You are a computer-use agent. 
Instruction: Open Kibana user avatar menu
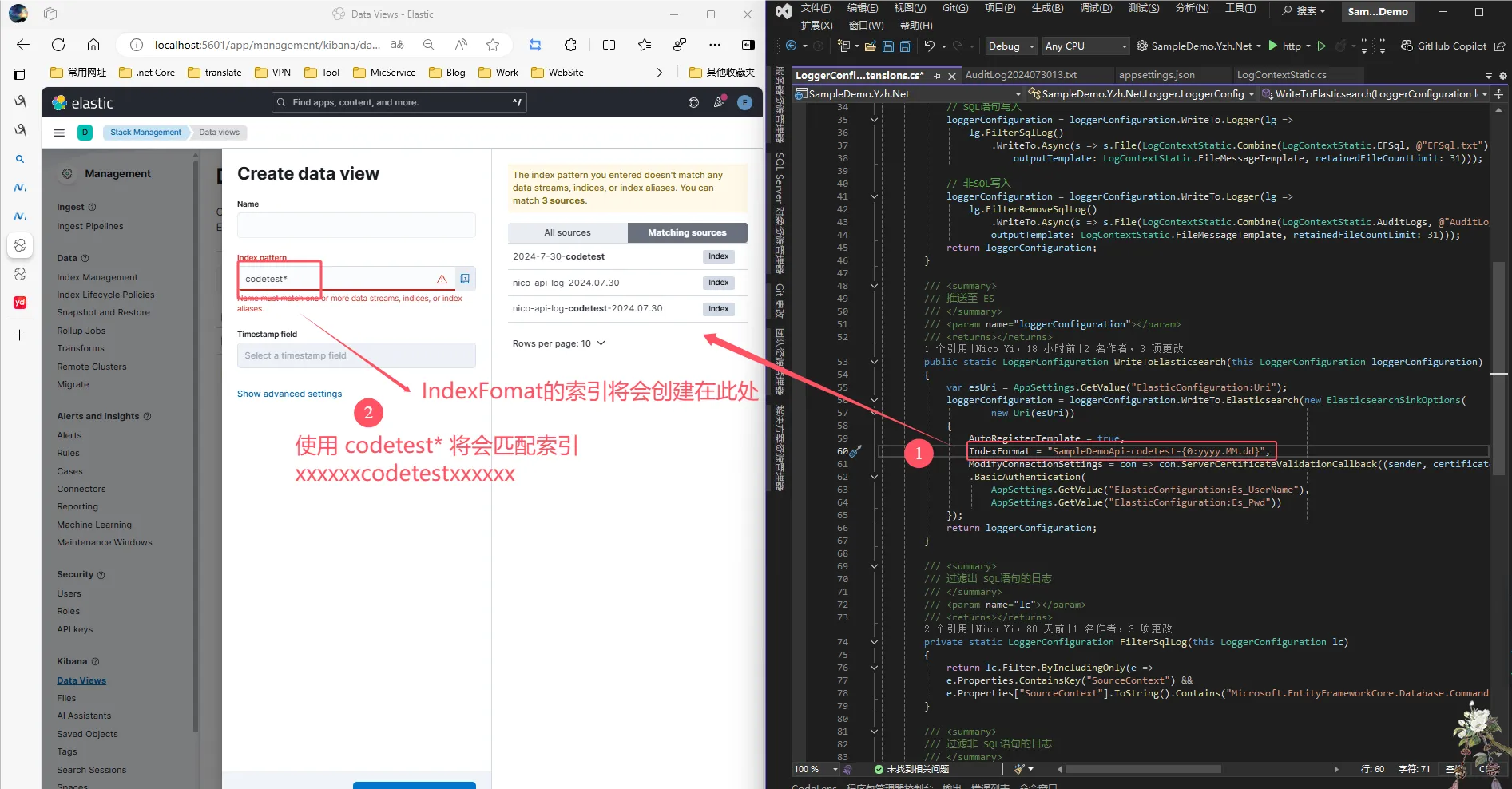coord(744,102)
